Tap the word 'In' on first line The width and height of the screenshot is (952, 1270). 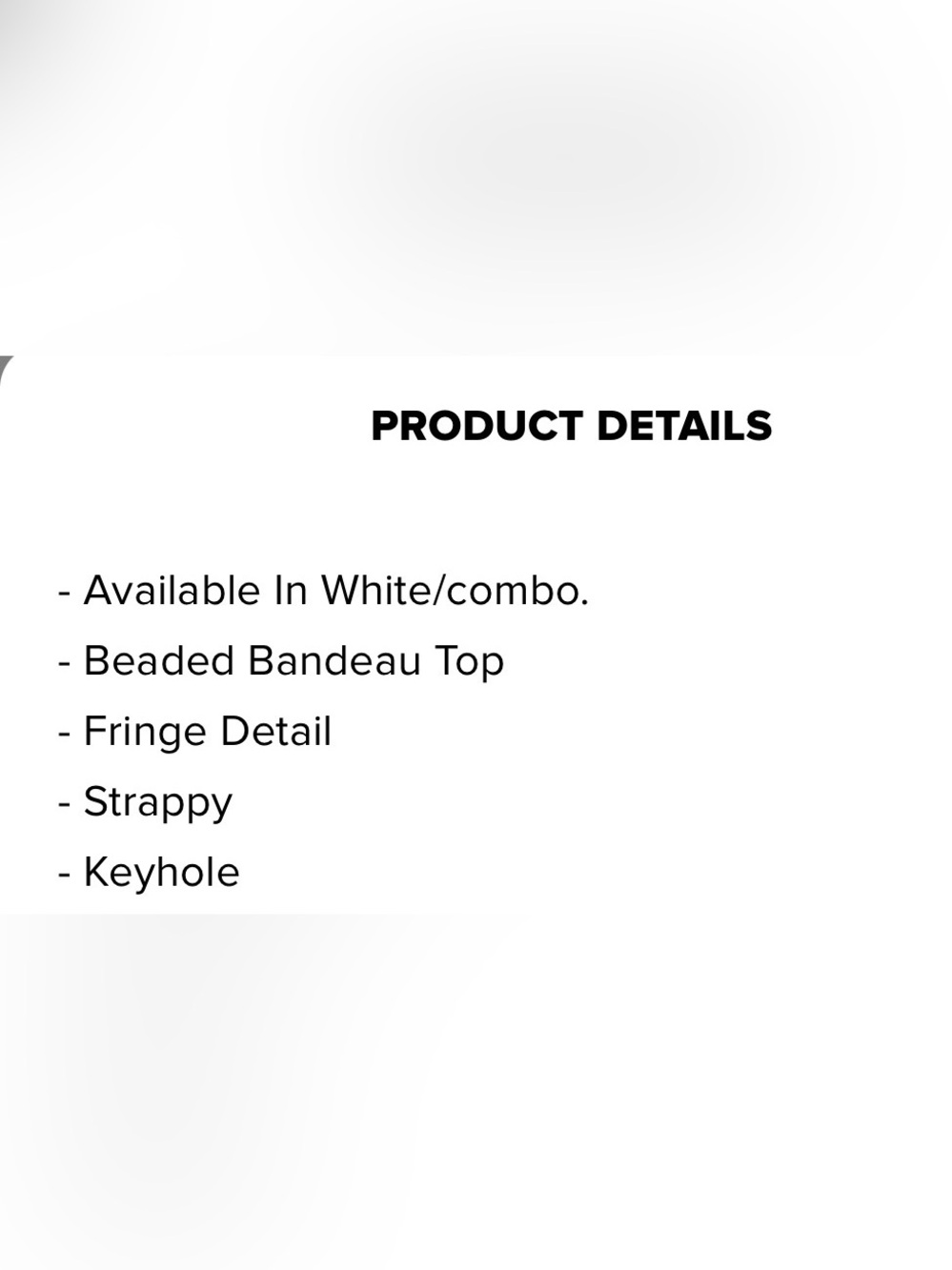(291, 591)
